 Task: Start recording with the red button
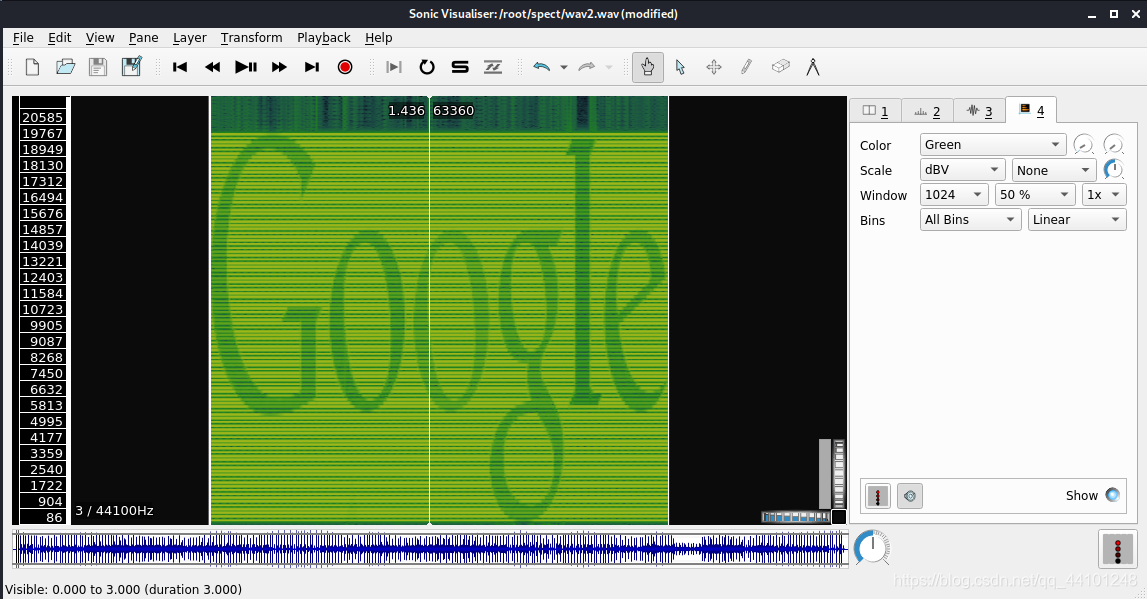tap(345, 67)
